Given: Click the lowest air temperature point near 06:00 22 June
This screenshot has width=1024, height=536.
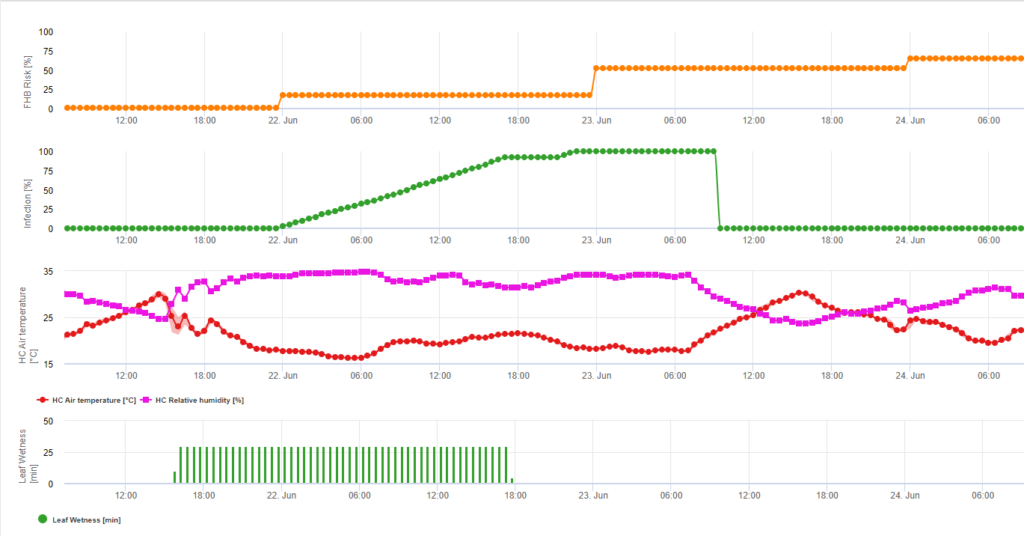Looking at the screenshot, I should coord(355,357).
